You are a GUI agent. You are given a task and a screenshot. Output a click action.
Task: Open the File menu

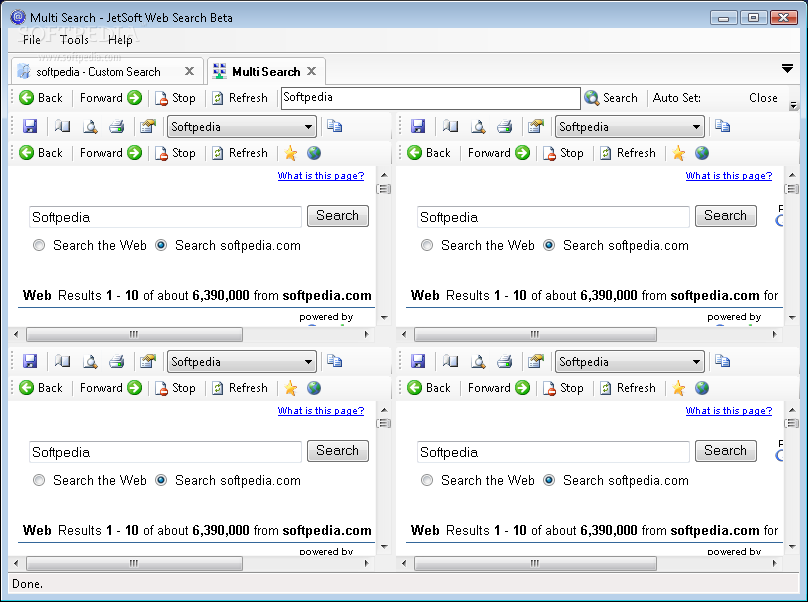tap(31, 40)
